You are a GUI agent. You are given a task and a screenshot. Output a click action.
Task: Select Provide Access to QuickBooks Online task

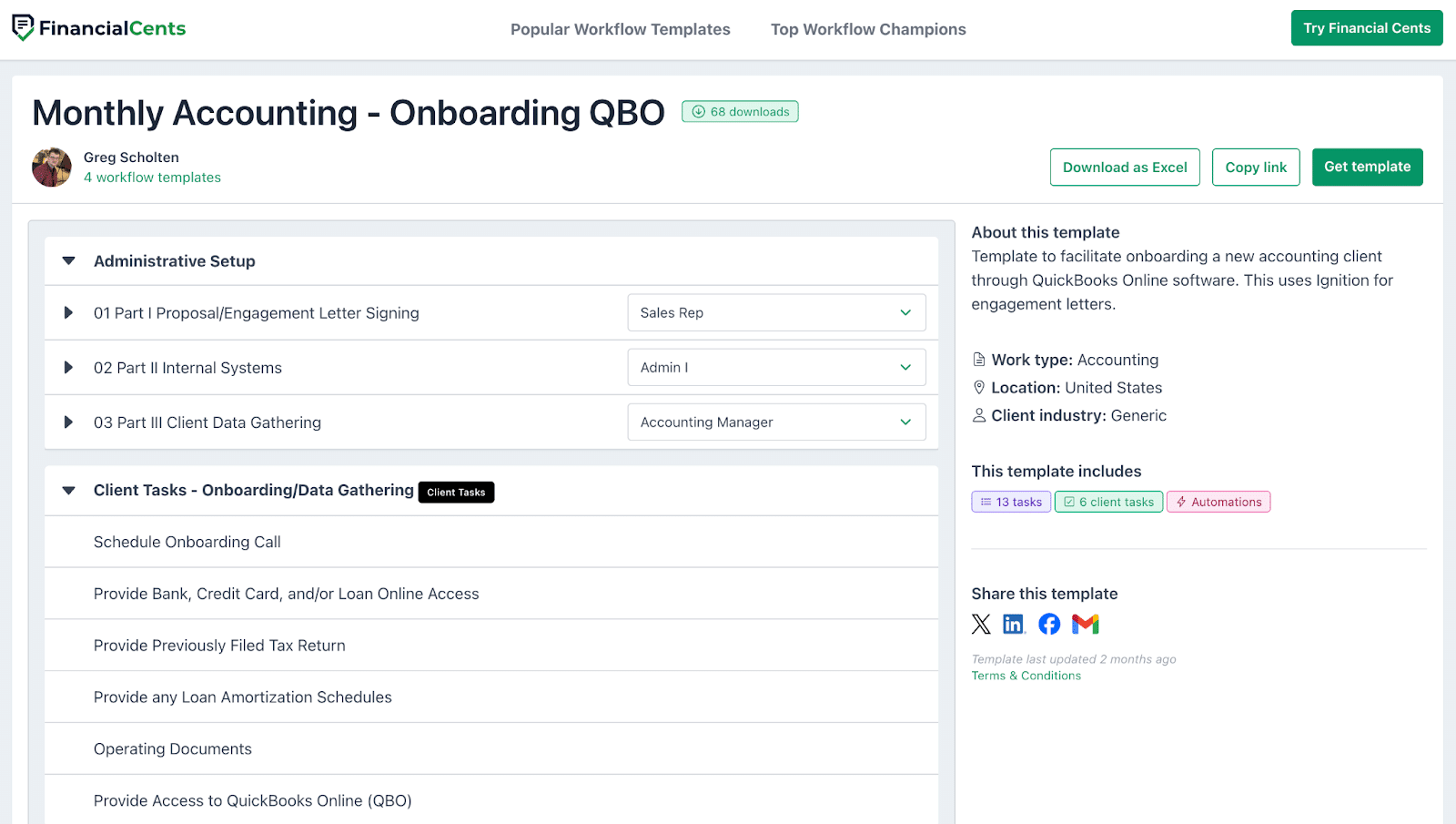click(491, 800)
